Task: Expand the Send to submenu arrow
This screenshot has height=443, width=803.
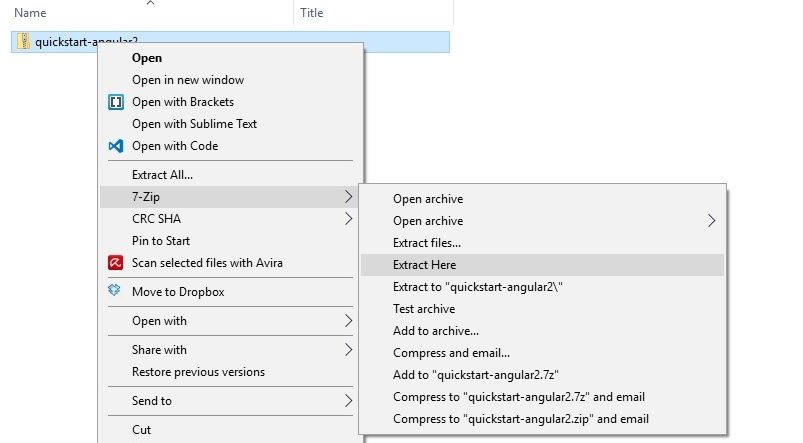Action: tap(348, 401)
